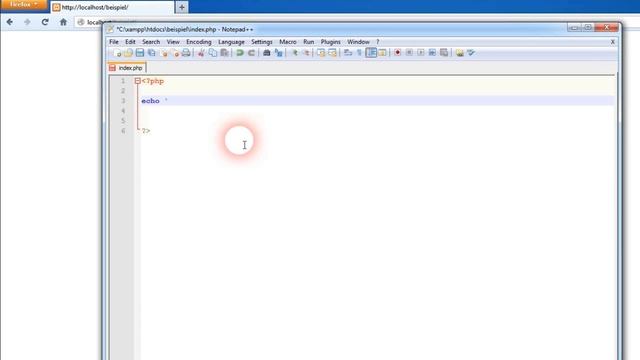Play back the recorded macro
Viewport: 640px width, 360px height.
tap(420, 53)
